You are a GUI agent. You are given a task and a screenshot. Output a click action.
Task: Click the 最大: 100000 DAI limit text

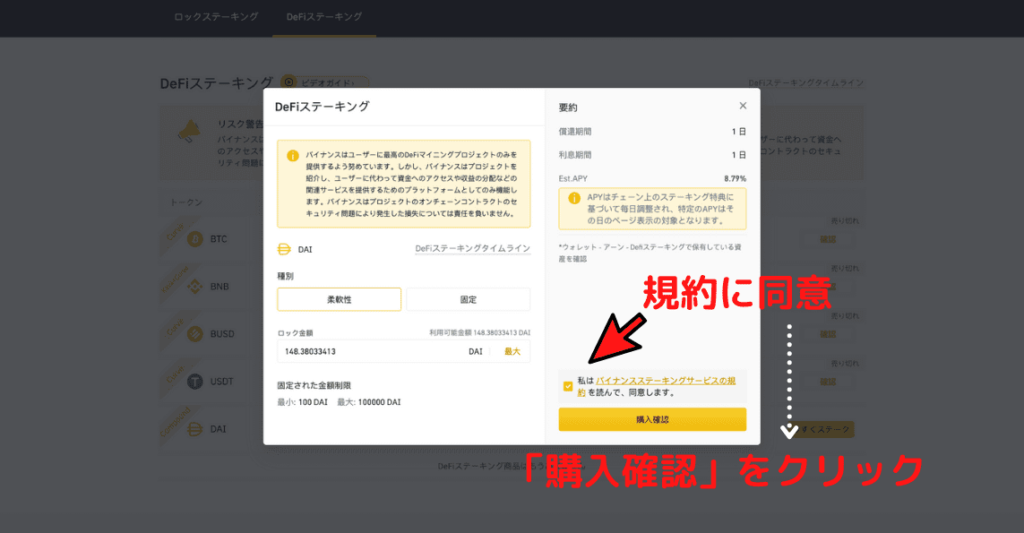(x=369, y=402)
